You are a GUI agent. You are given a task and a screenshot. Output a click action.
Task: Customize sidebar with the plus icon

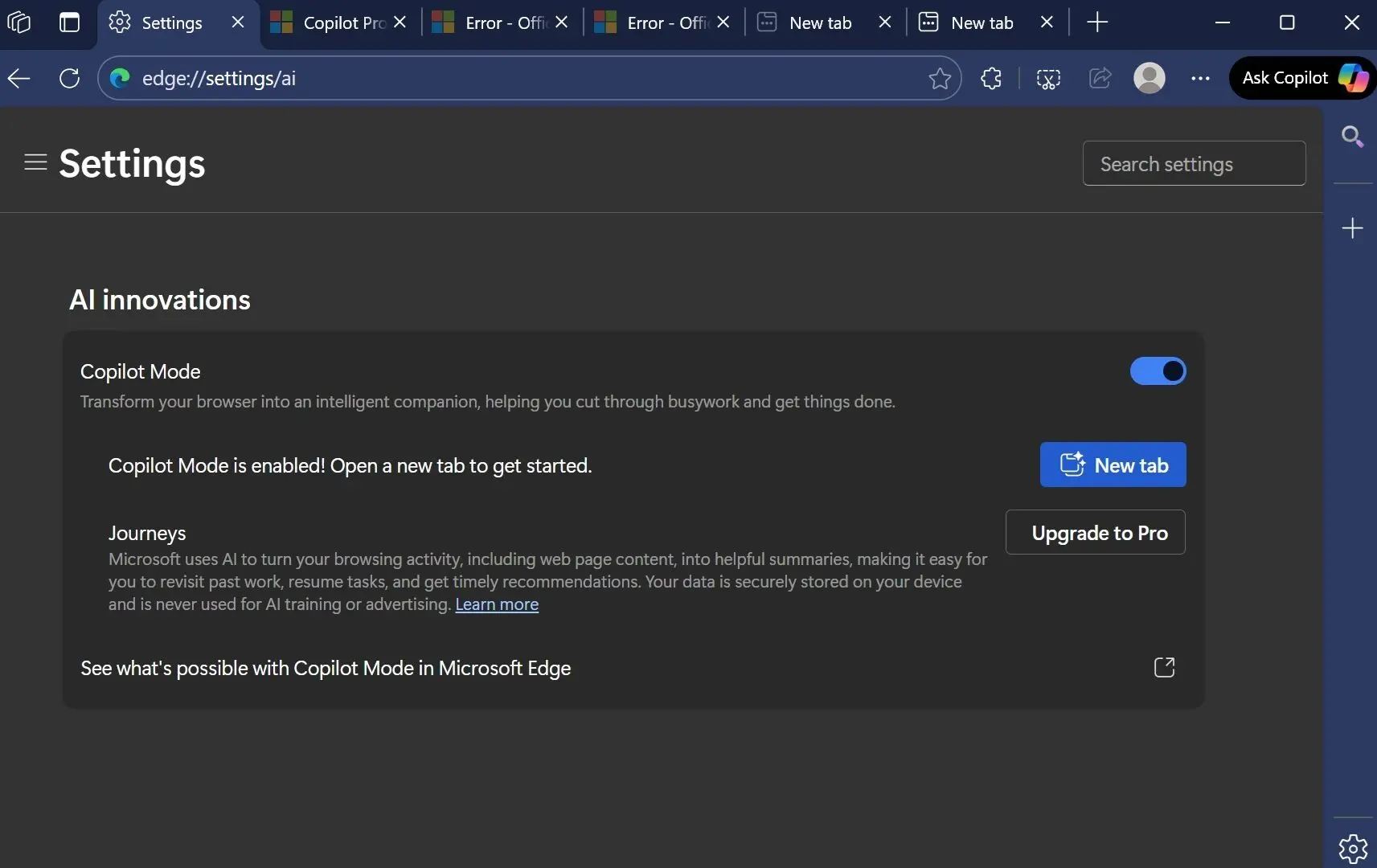pos(1353,228)
